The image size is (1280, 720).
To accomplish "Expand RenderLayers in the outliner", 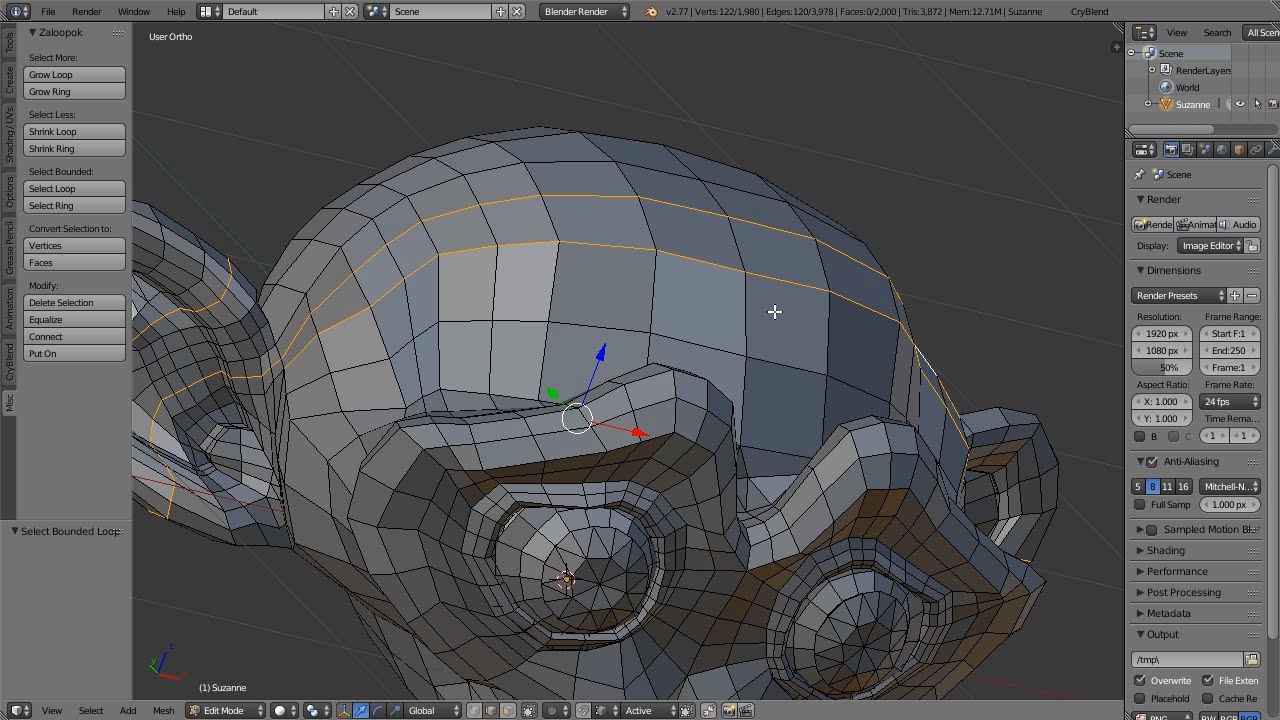I will coord(1152,70).
